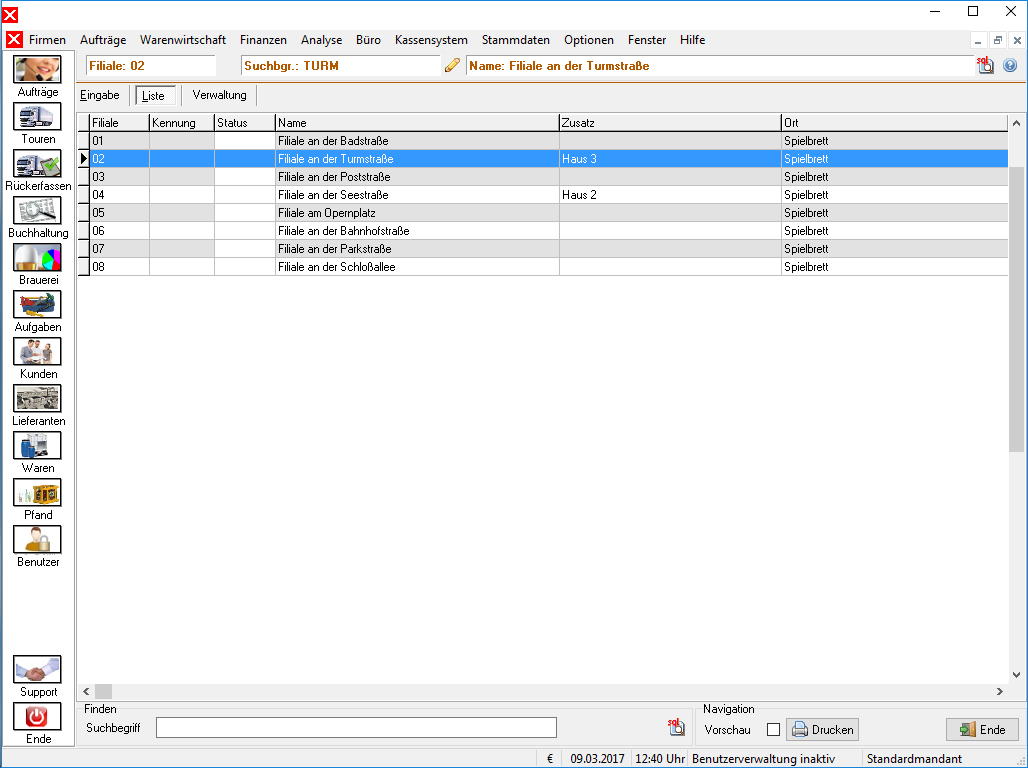Switch to the Eingabe tab
The height and width of the screenshot is (768, 1028).
point(100,95)
